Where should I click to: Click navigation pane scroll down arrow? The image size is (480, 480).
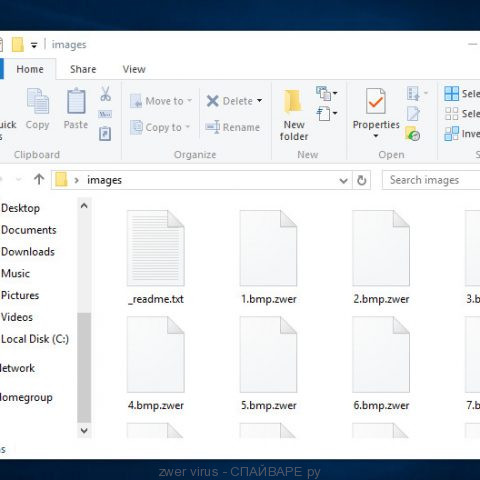pos(84,430)
